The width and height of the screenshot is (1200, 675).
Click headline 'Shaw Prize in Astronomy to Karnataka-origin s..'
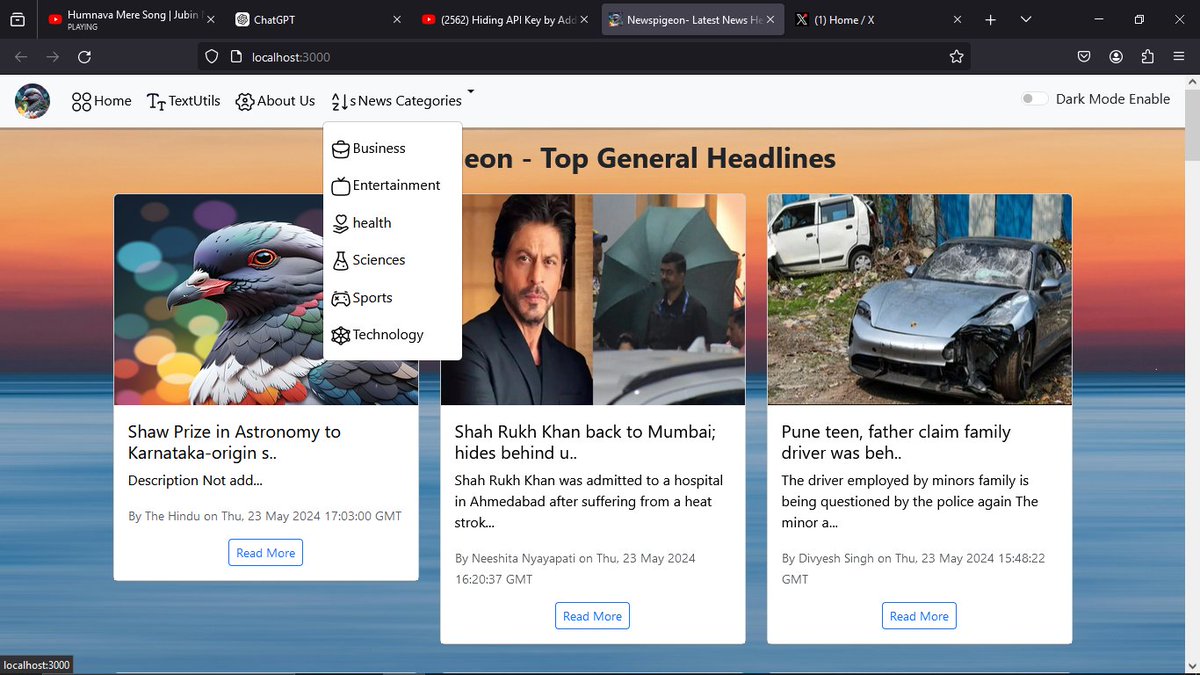(x=234, y=442)
